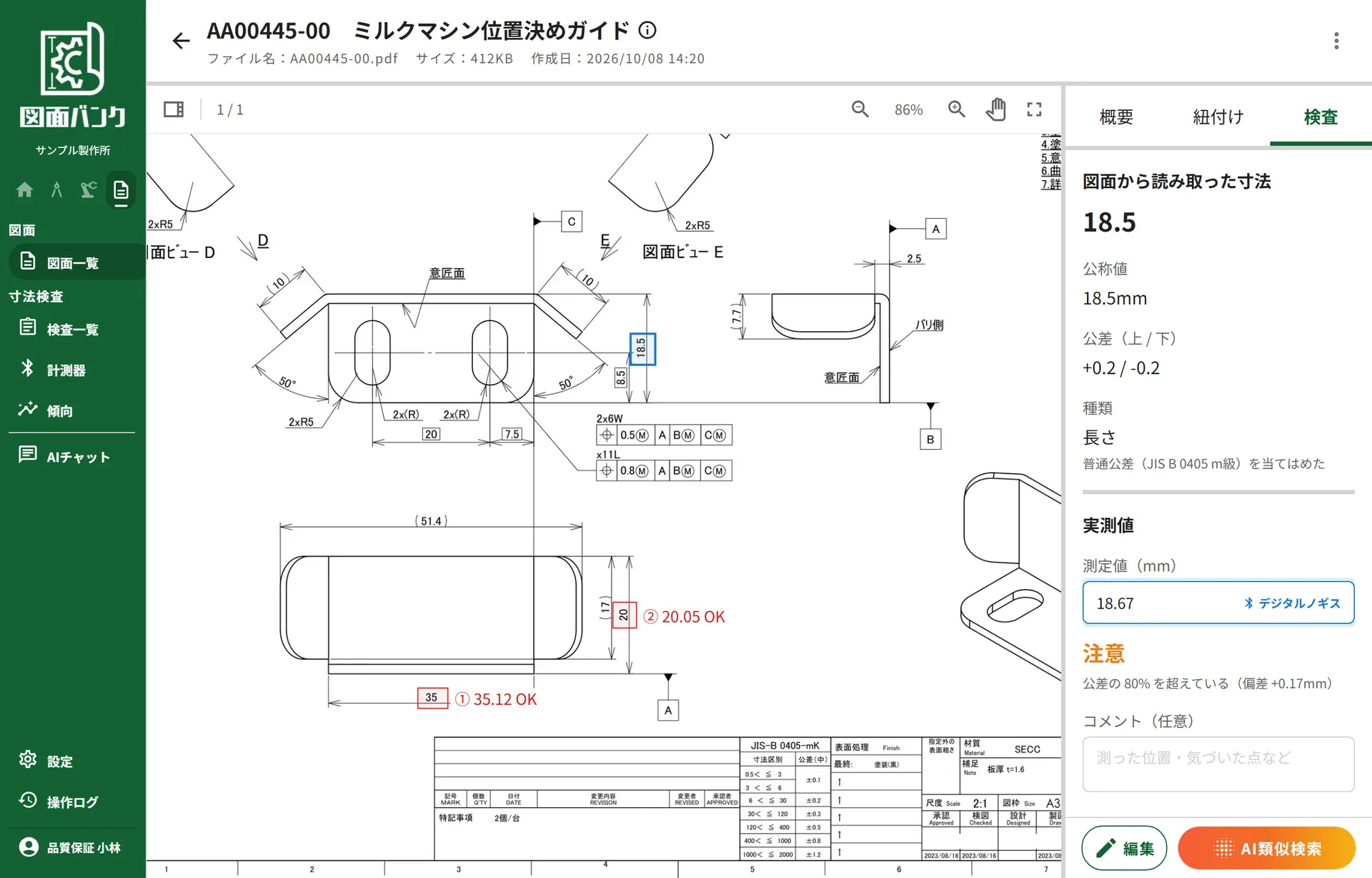Click the ② 20.05 OK result label

click(x=684, y=617)
